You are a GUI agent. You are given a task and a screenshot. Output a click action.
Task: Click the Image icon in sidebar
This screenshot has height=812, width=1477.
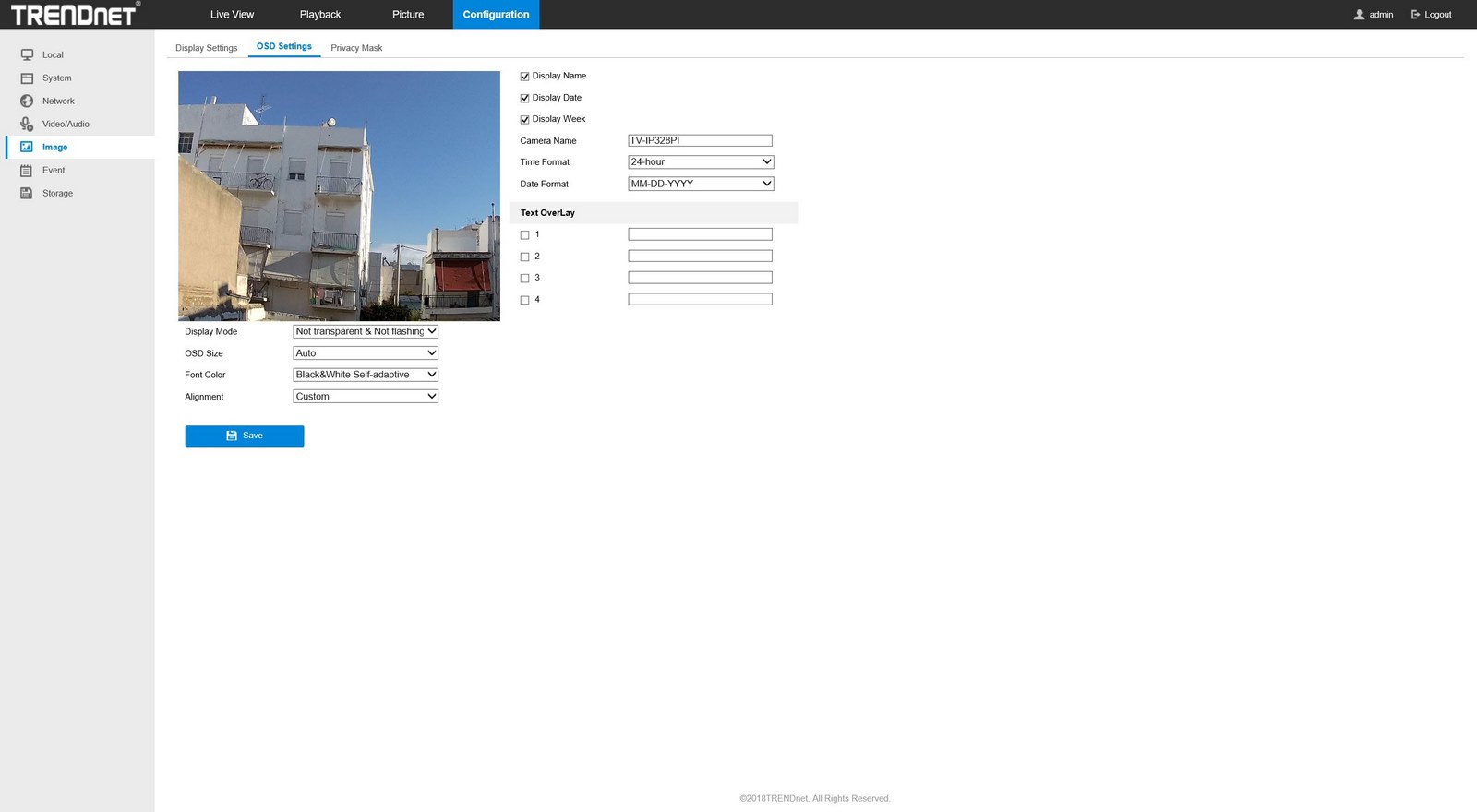tap(27, 148)
